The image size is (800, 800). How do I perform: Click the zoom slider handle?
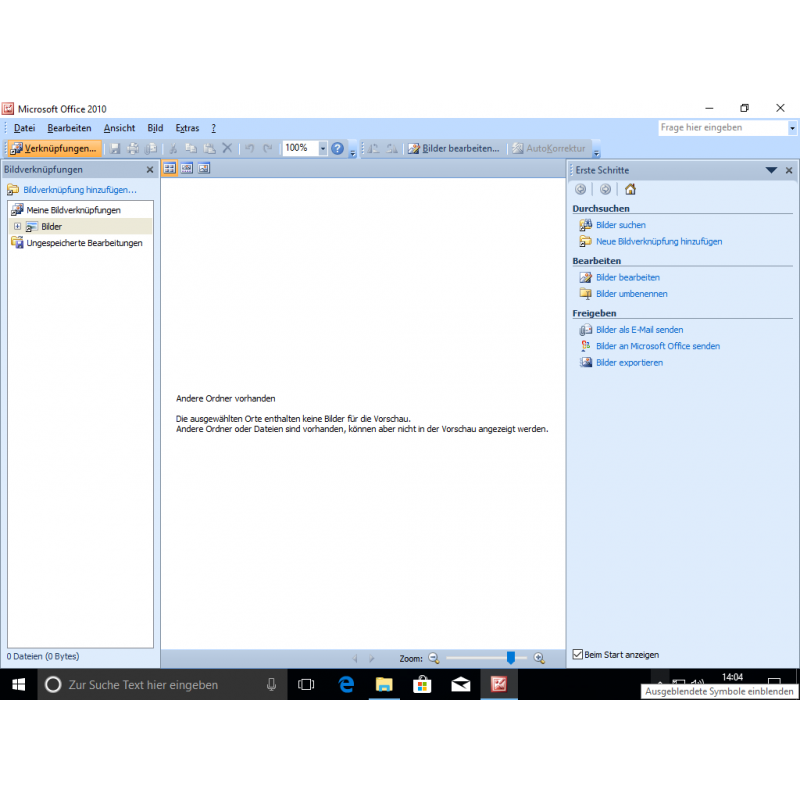(511, 658)
